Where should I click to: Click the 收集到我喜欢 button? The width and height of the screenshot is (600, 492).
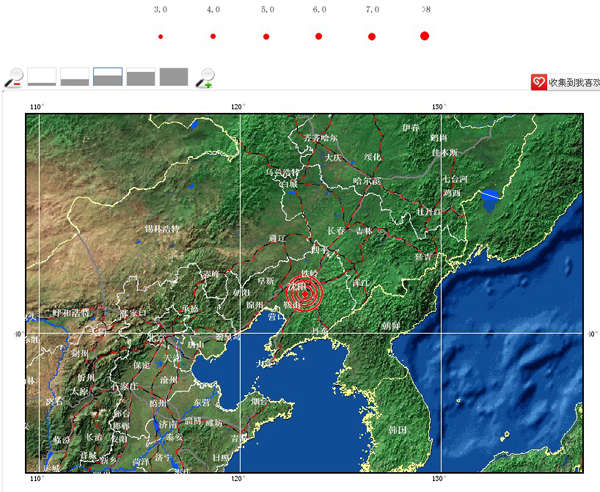572,83
